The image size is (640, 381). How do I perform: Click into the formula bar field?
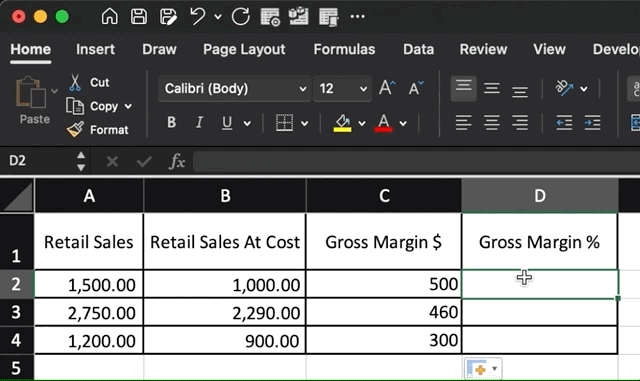tap(416, 161)
